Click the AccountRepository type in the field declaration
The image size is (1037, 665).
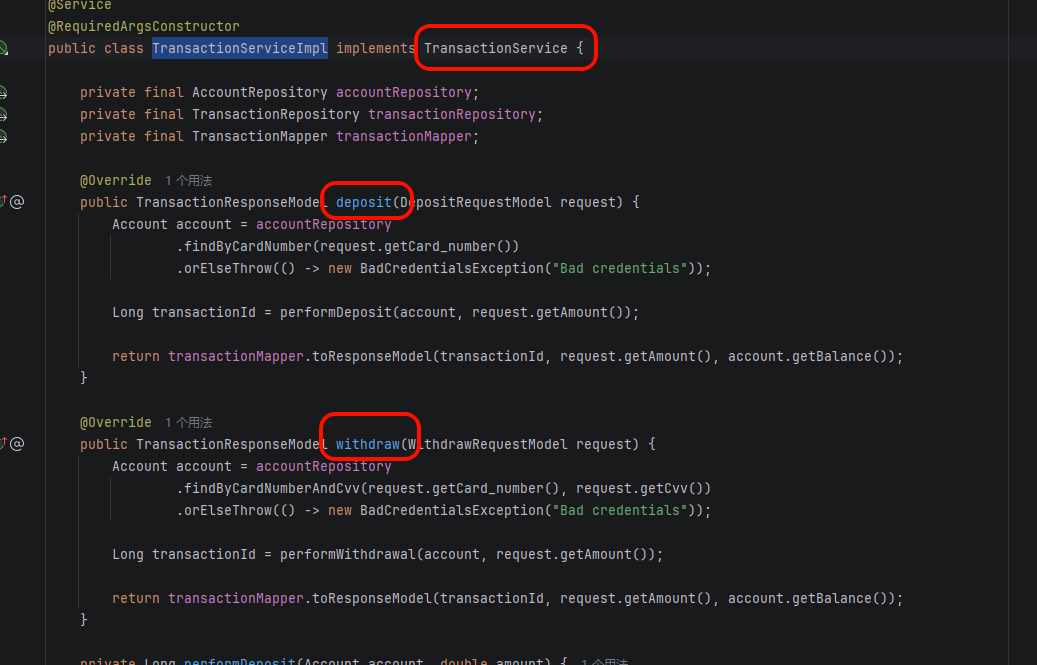click(260, 93)
